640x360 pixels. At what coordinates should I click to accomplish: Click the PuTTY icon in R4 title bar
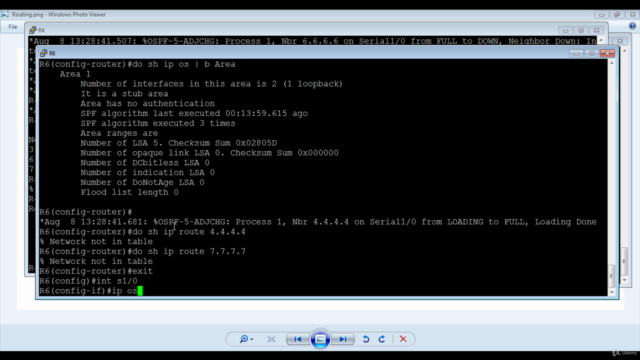[33, 30]
